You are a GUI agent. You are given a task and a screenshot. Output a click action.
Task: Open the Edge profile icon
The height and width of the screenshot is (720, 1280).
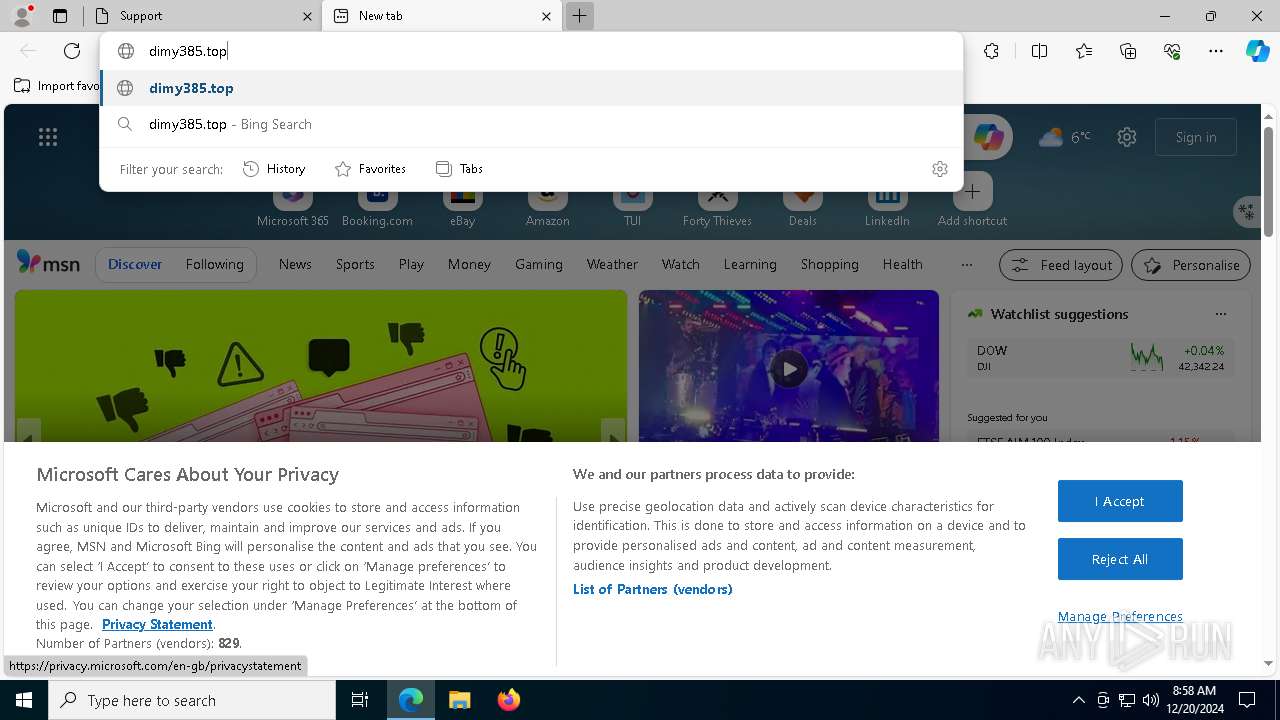pos(22,16)
